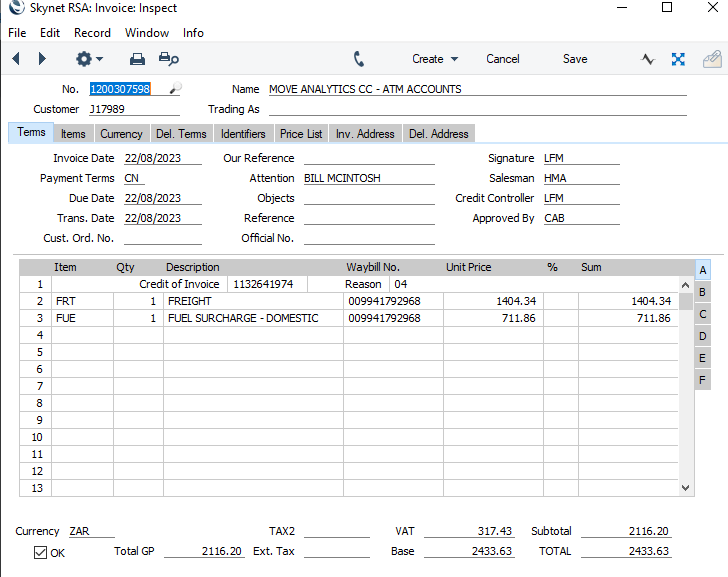Click the grid scroll up arrow
Image resolution: width=728 pixels, height=577 pixels.
coord(685,285)
